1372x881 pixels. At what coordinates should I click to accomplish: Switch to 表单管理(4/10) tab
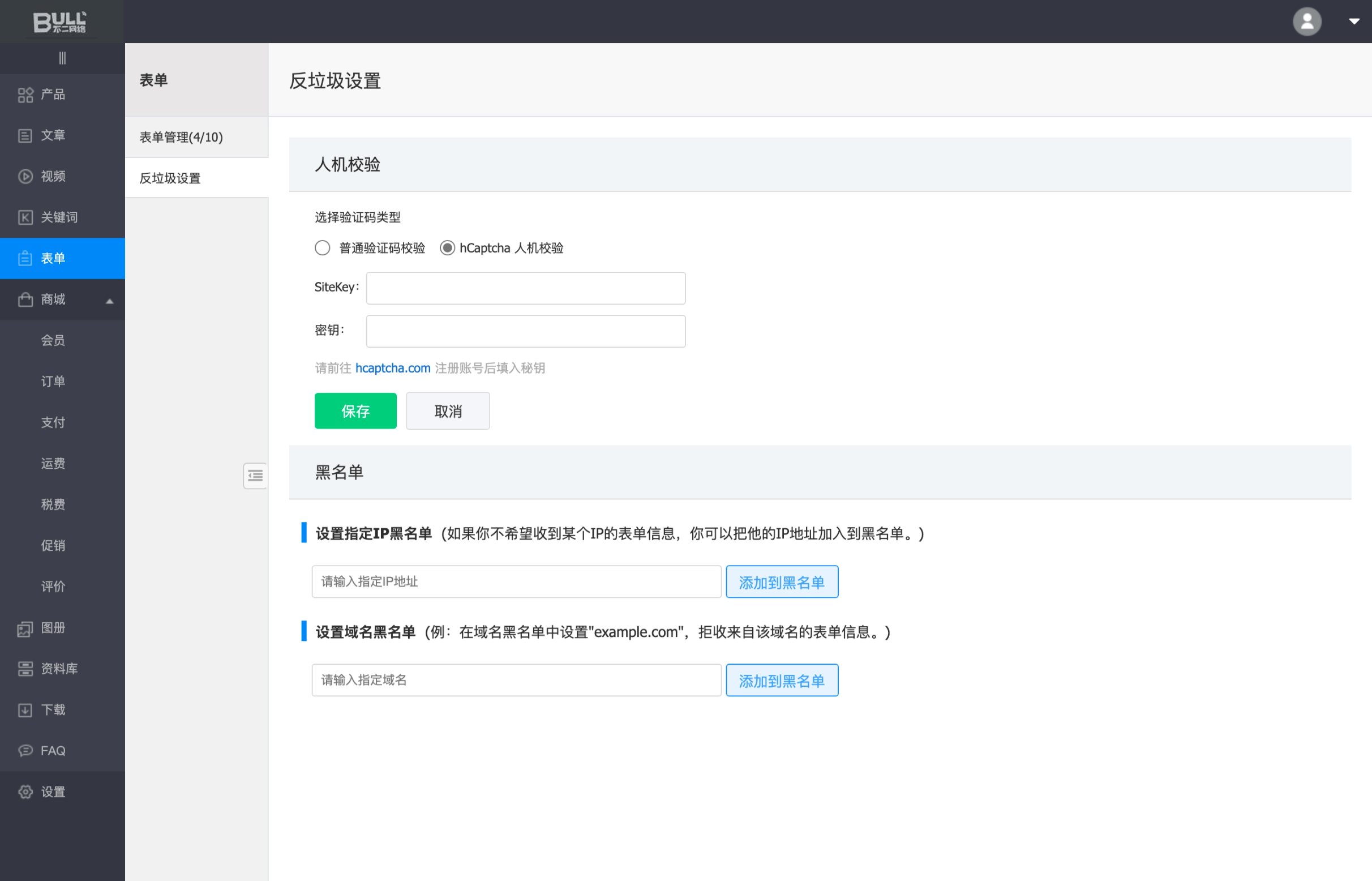pos(181,137)
